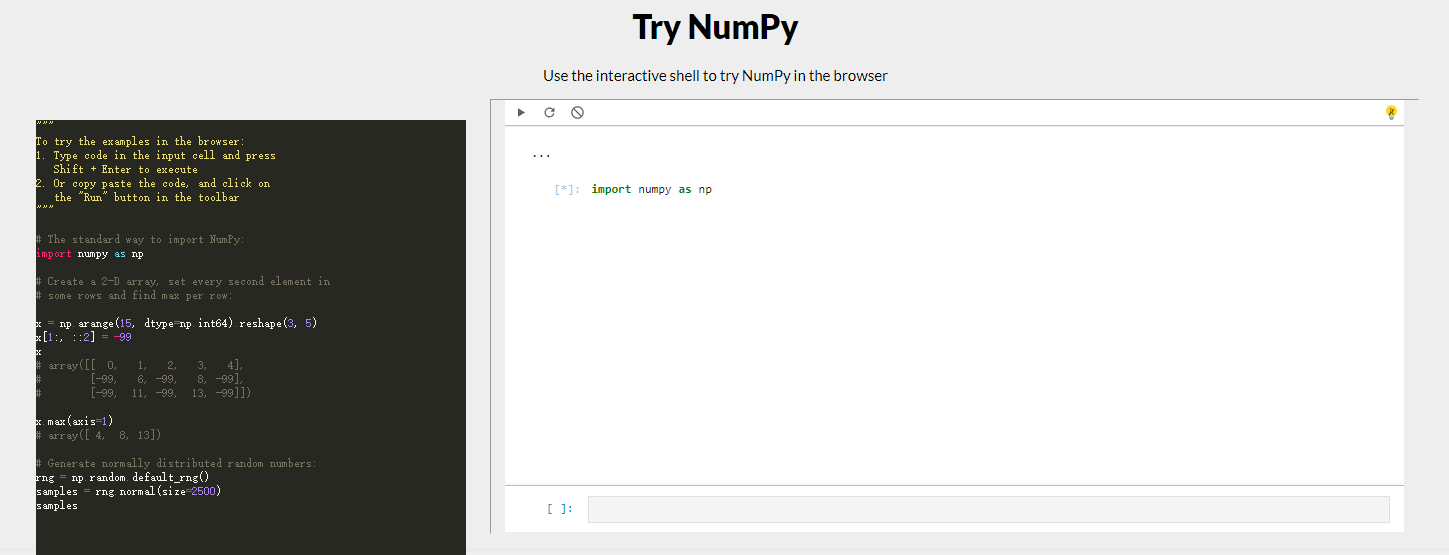Viewport: 1449px width, 555px height.
Task: Click the 'x[1:, ::2] = -99' line
Action: pos(83,338)
